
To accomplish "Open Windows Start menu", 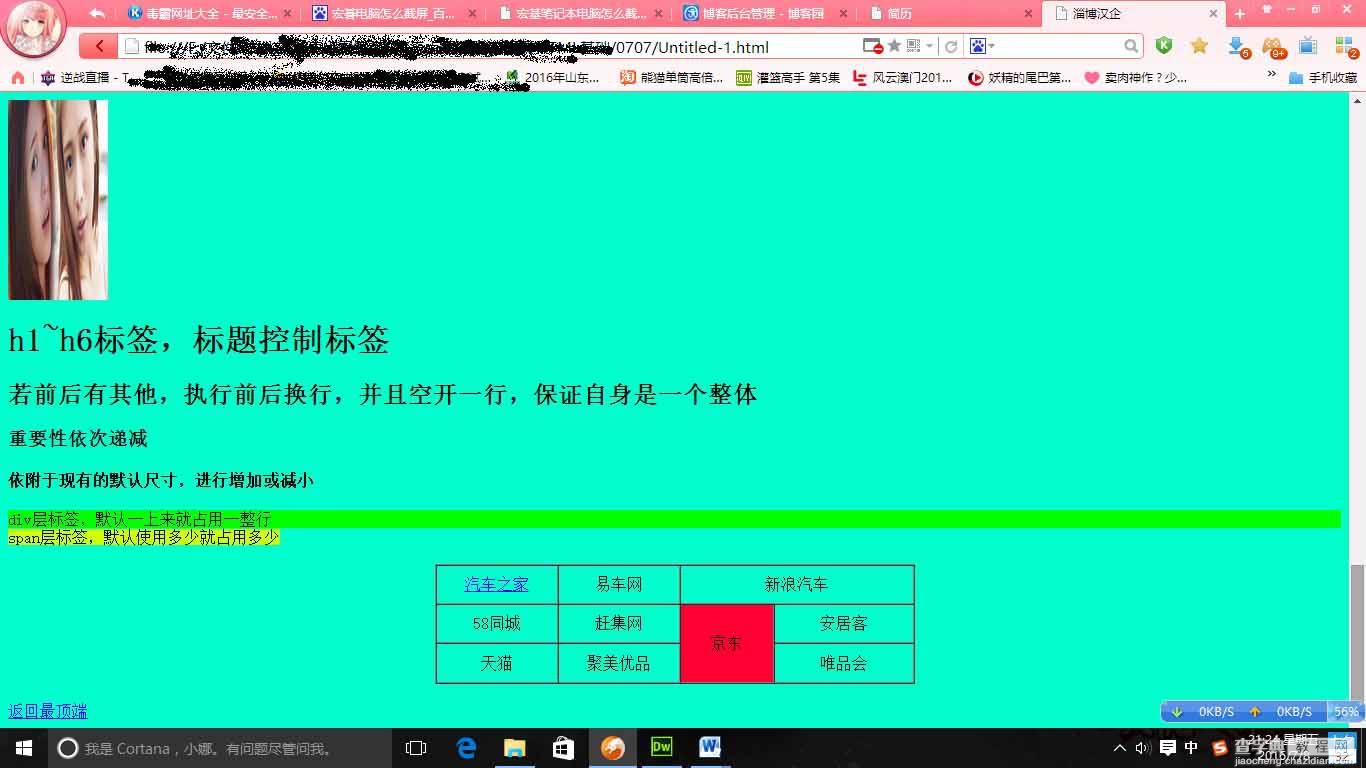I will [24, 748].
